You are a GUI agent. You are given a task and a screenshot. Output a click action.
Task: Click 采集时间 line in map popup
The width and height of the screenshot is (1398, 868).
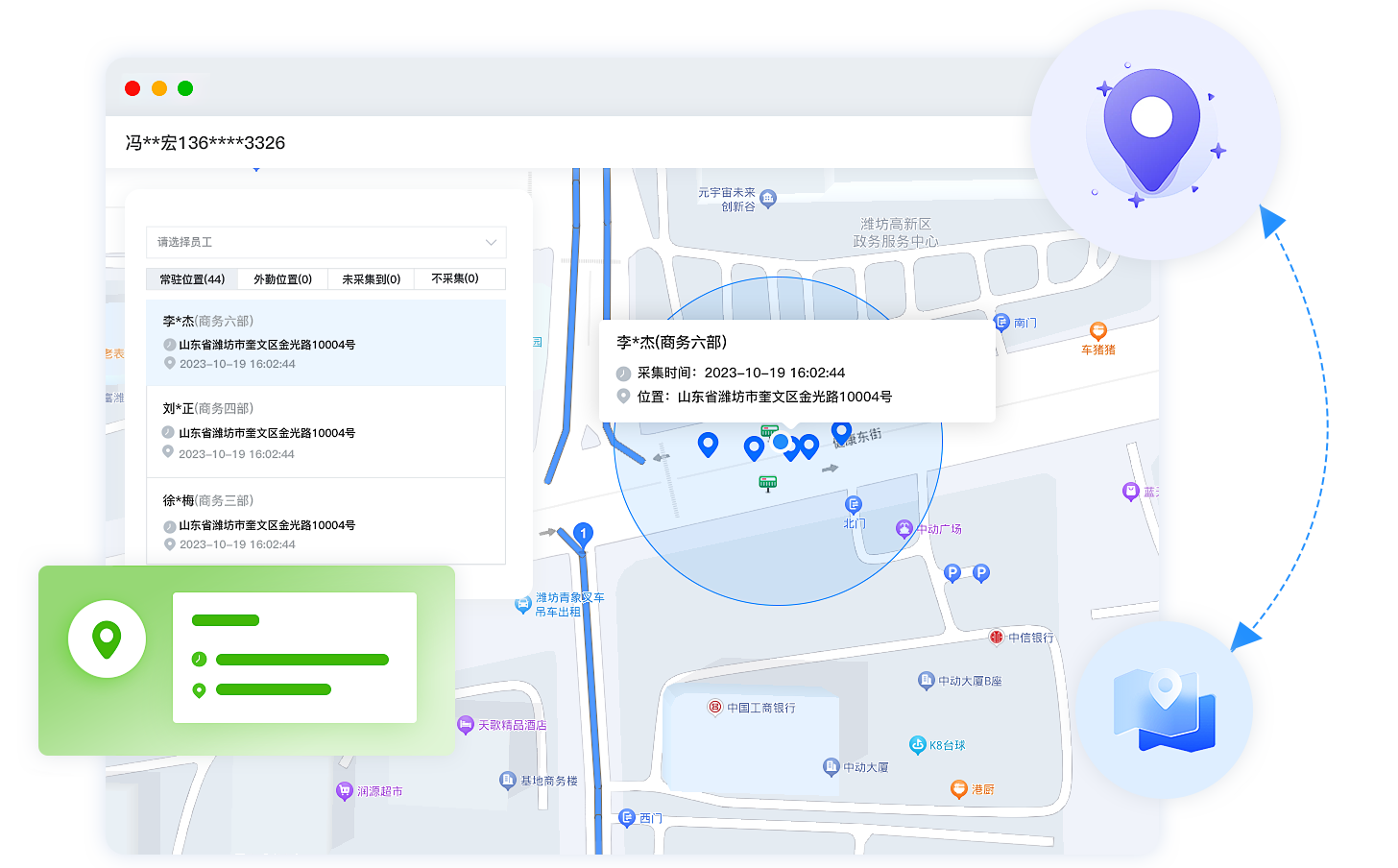pos(741,373)
